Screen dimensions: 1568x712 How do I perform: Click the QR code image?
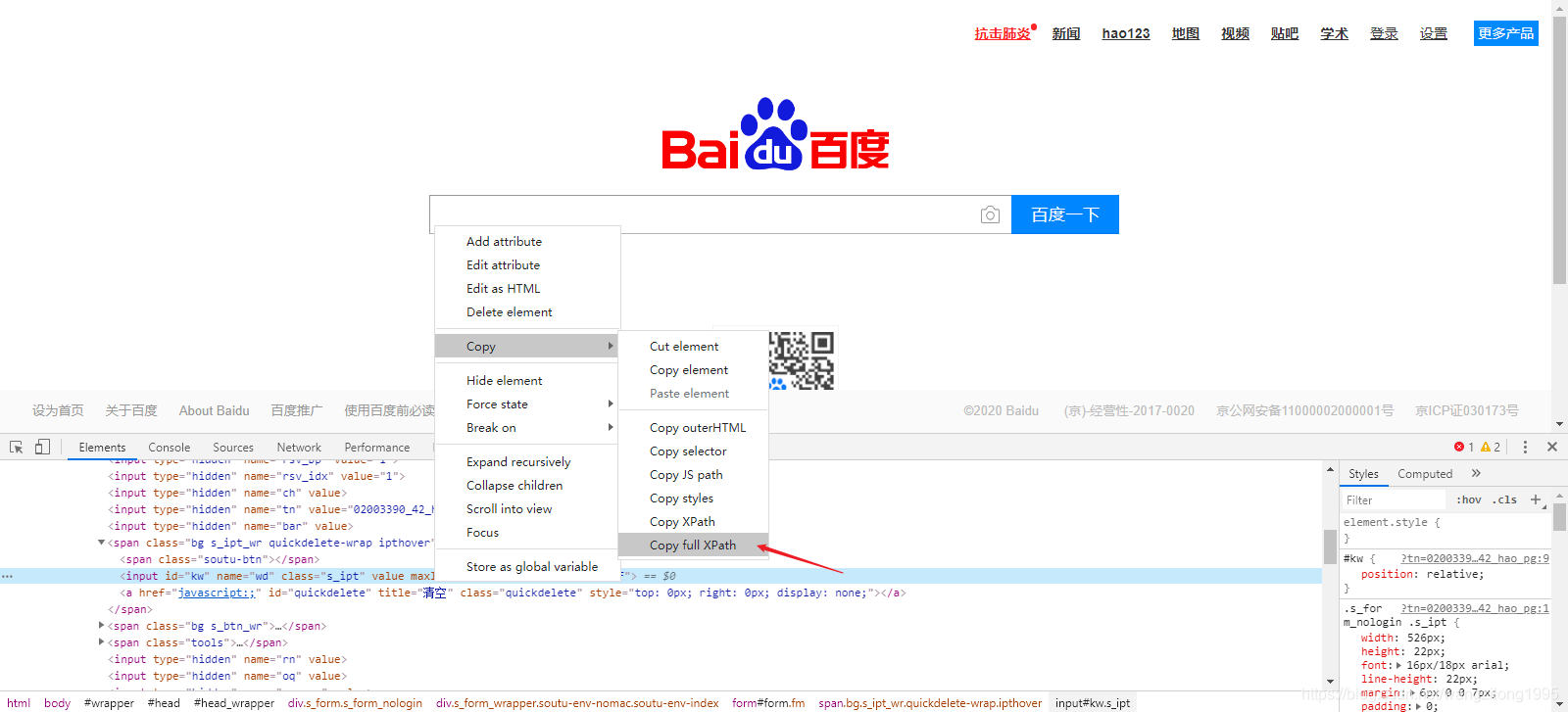(802, 360)
